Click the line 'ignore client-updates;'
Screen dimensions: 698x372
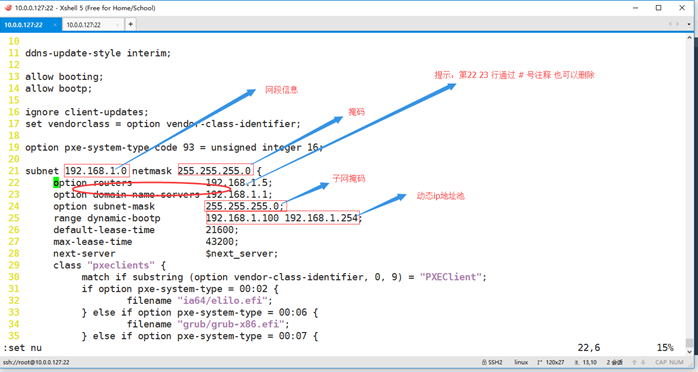[87, 112]
